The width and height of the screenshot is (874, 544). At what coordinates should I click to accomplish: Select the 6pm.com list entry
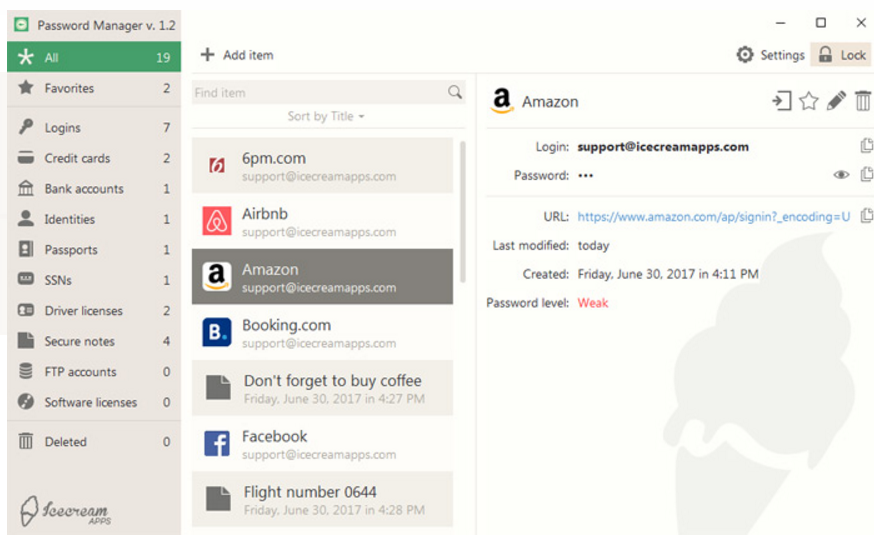[322, 166]
